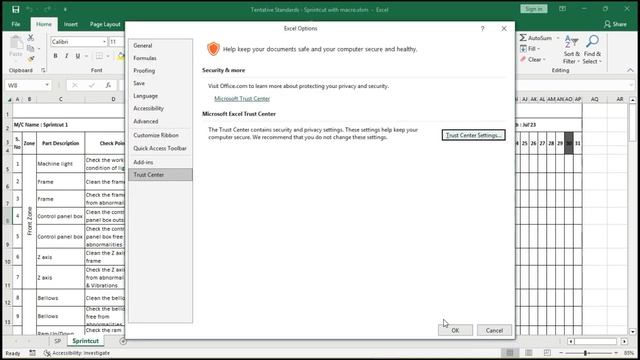Select Accessibility in Excel Options
This screenshot has height=360, width=640.
coord(160,108)
